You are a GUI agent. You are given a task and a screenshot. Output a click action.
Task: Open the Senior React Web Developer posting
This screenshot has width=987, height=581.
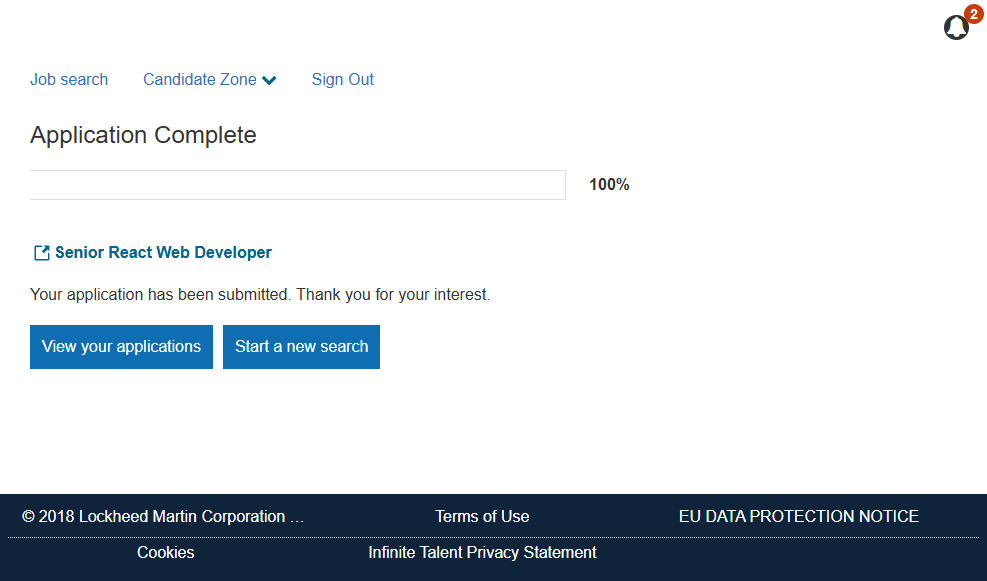point(163,253)
